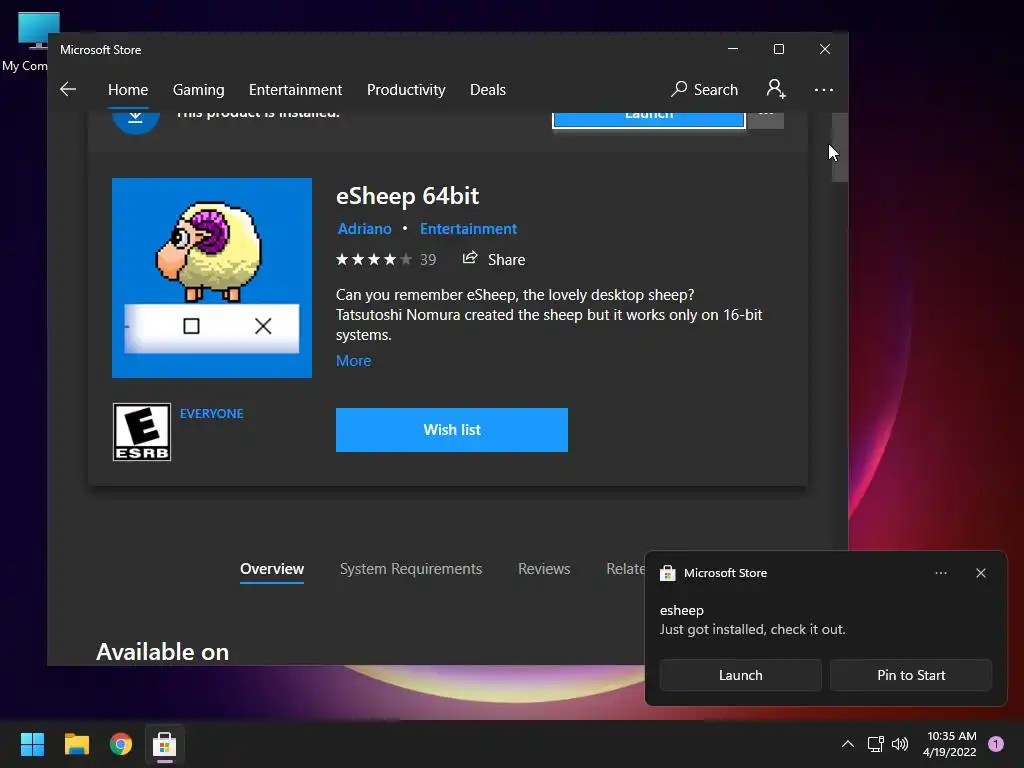Viewport: 1024px width, 768px height.
Task: Open the Gaming tab
Action: tap(199, 89)
